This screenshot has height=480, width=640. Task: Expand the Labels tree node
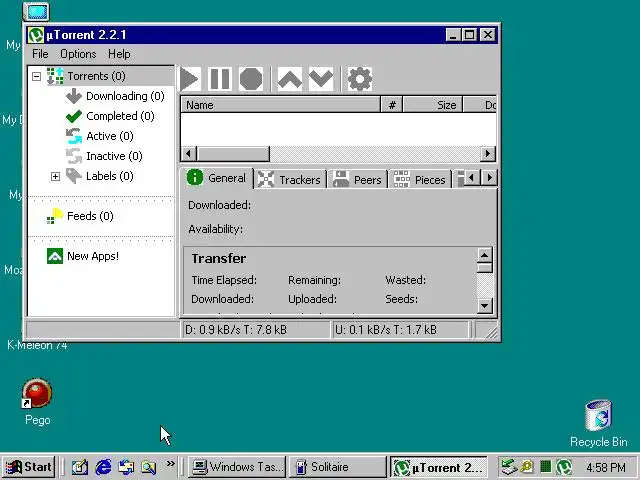click(x=55, y=176)
